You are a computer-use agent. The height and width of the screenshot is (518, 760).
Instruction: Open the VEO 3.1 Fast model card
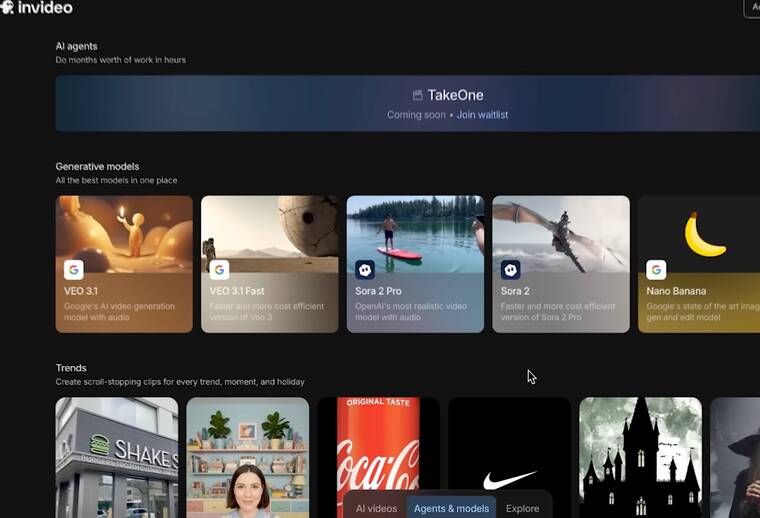tap(269, 264)
